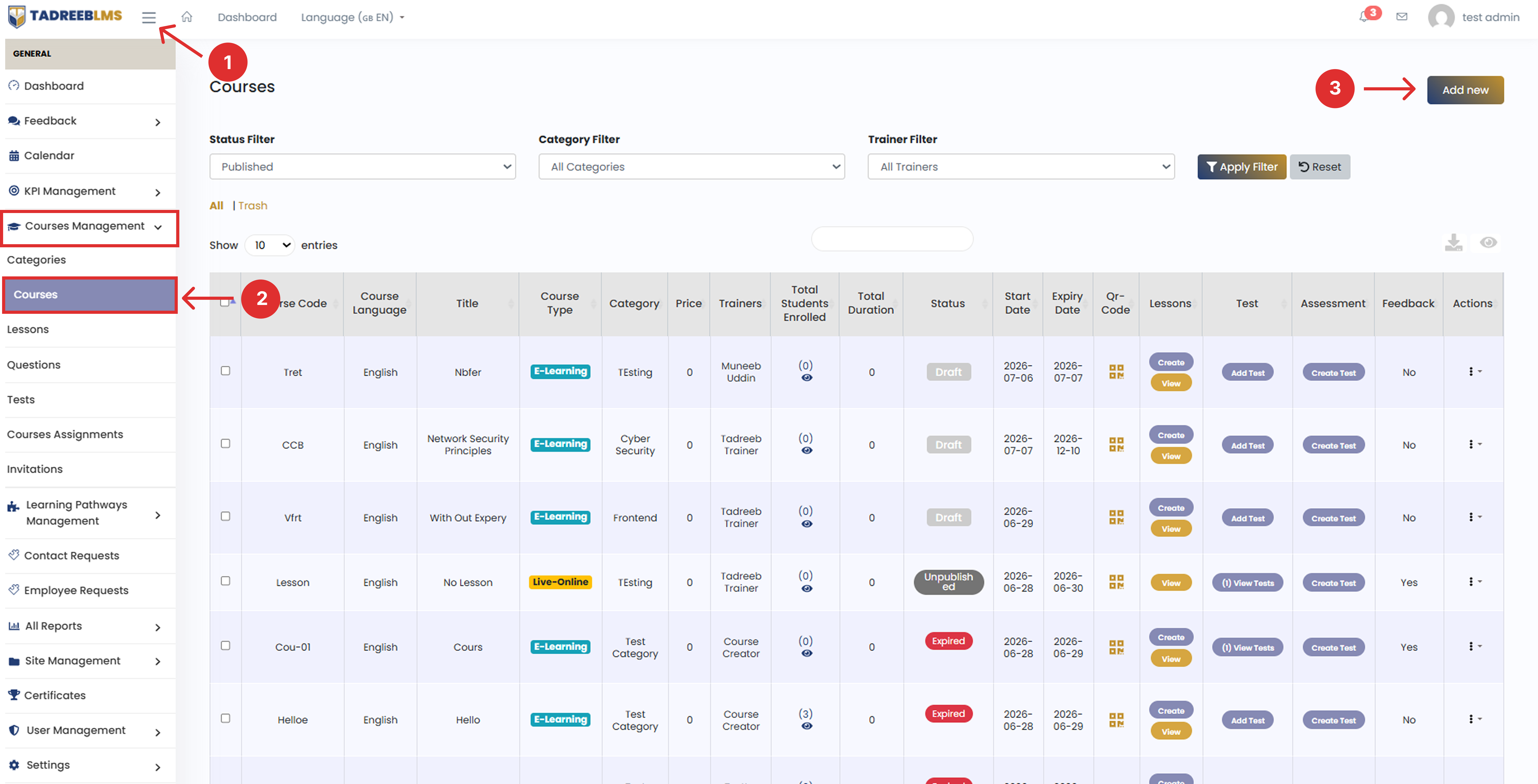Click the Add new button
This screenshot has height=784, width=1538.
coord(1465,90)
